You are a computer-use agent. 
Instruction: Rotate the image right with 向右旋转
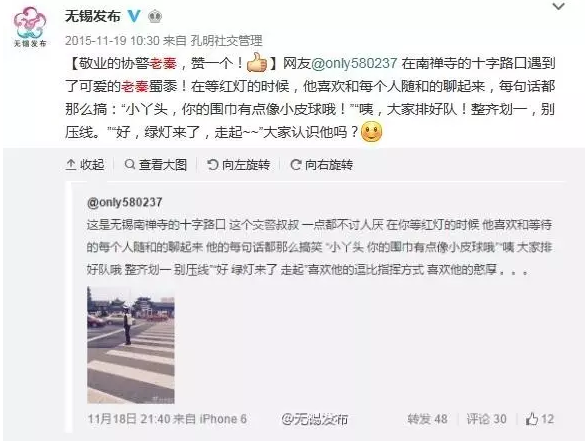click(x=321, y=164)
